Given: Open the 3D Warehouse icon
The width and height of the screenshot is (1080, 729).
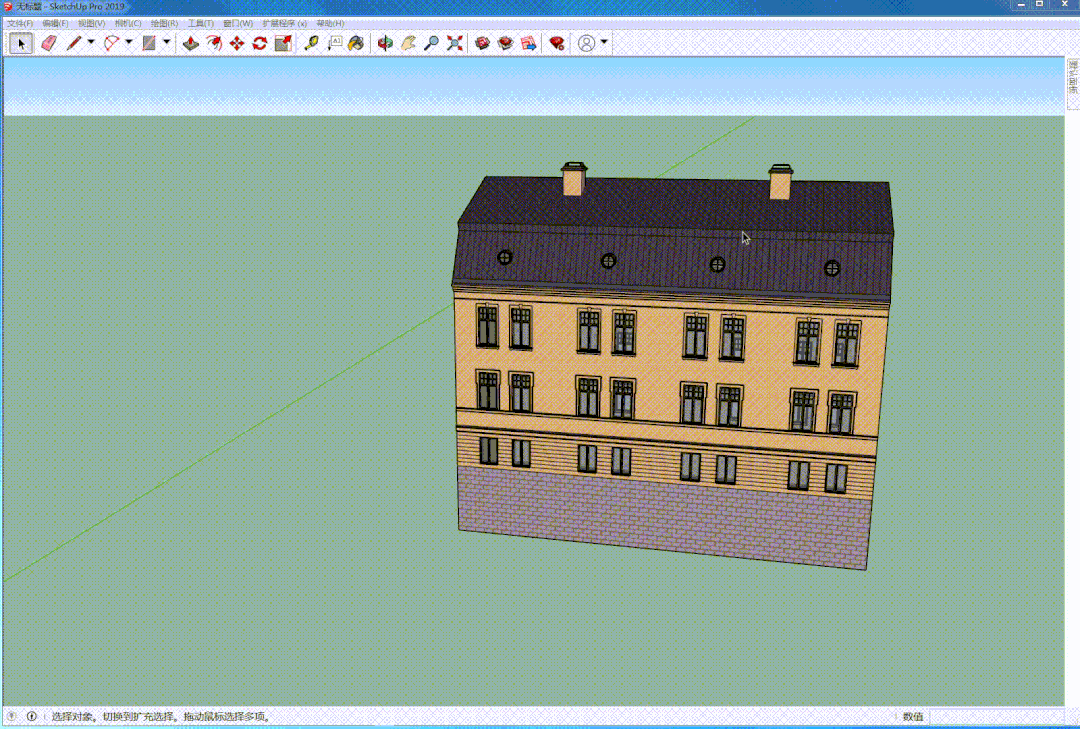Looking at the screenshot, I should pos(482,43).
